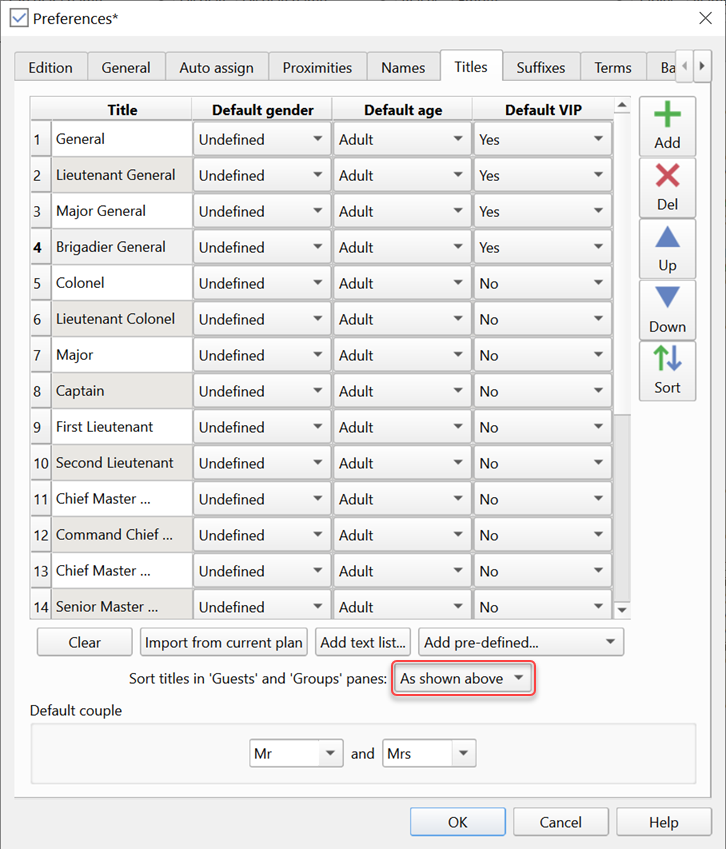This screenshot has width=726, height=849.
Task: Confirm changes with OK button
Action: (x=457, y=822)
